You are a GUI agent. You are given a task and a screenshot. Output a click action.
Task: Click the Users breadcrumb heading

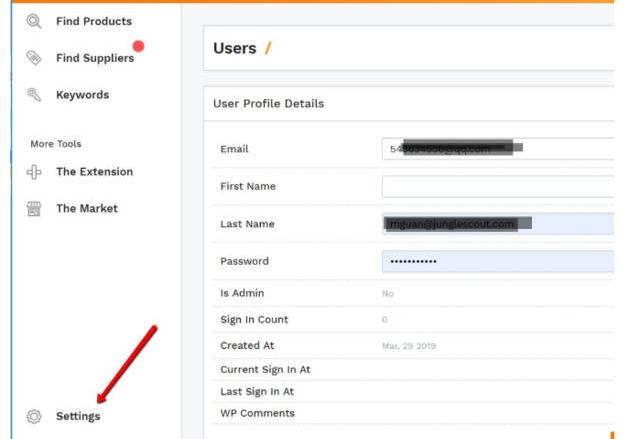(x=235, y=48)
